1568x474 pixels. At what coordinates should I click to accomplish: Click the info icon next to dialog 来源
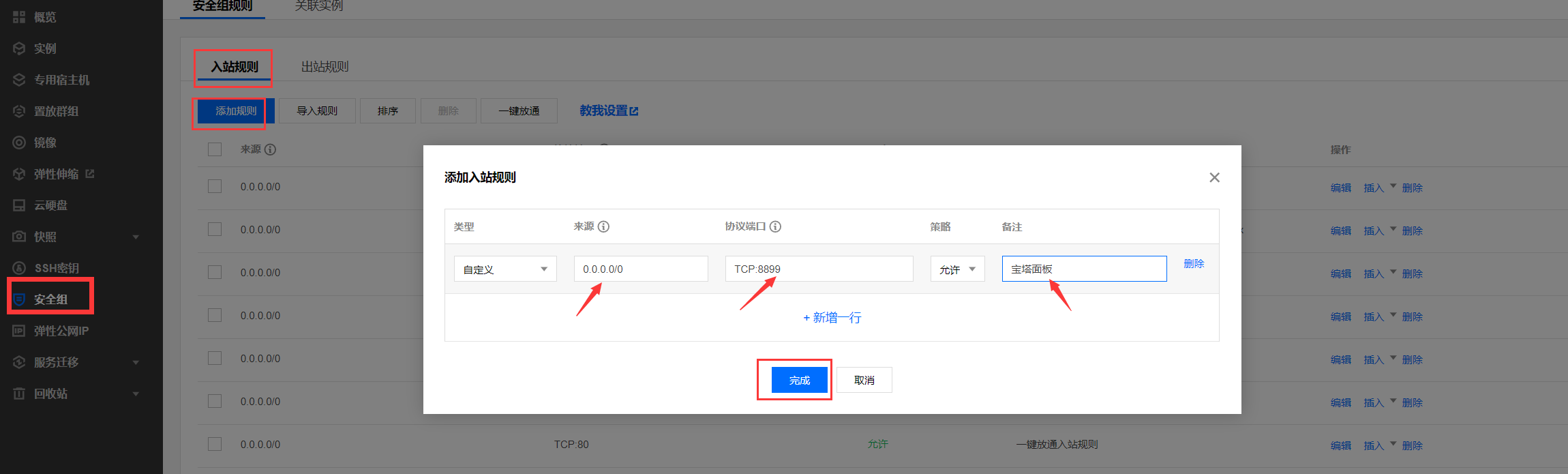[x=603, y=226]
